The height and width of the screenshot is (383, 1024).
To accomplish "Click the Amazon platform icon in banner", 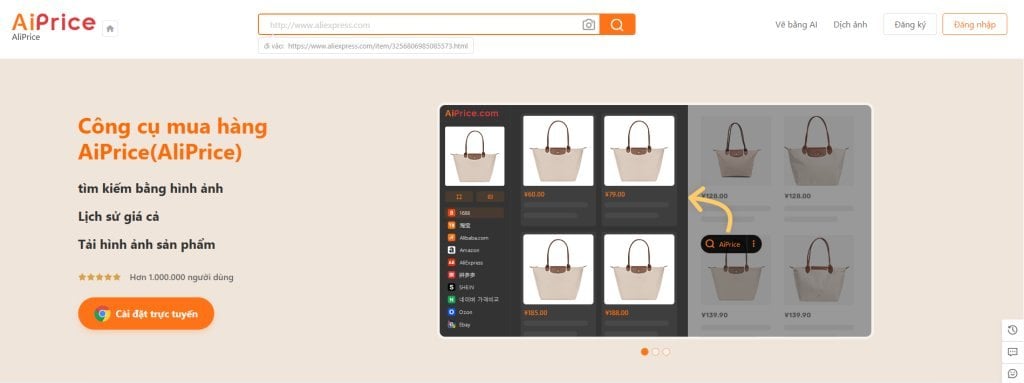I will click(x=451, y=250).
